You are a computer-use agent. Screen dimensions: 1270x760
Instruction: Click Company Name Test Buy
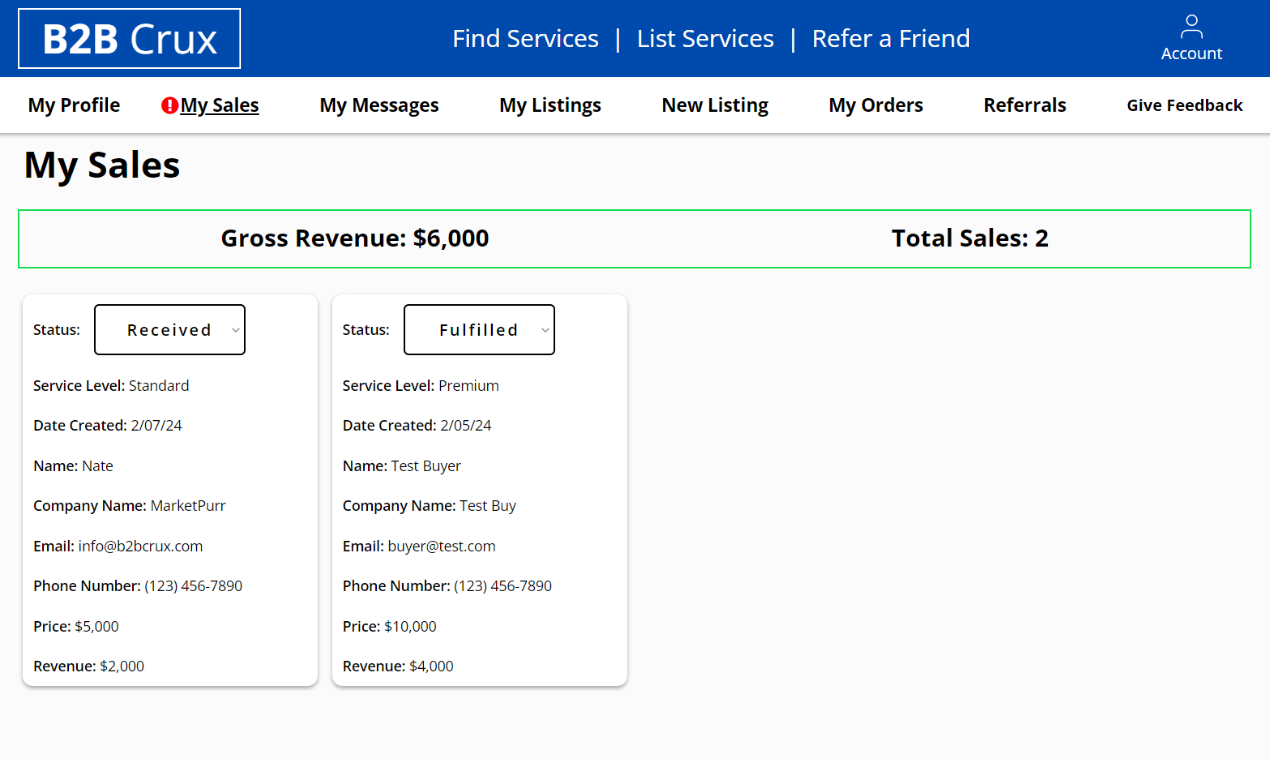pyautogui.click(x=429, y=506)
